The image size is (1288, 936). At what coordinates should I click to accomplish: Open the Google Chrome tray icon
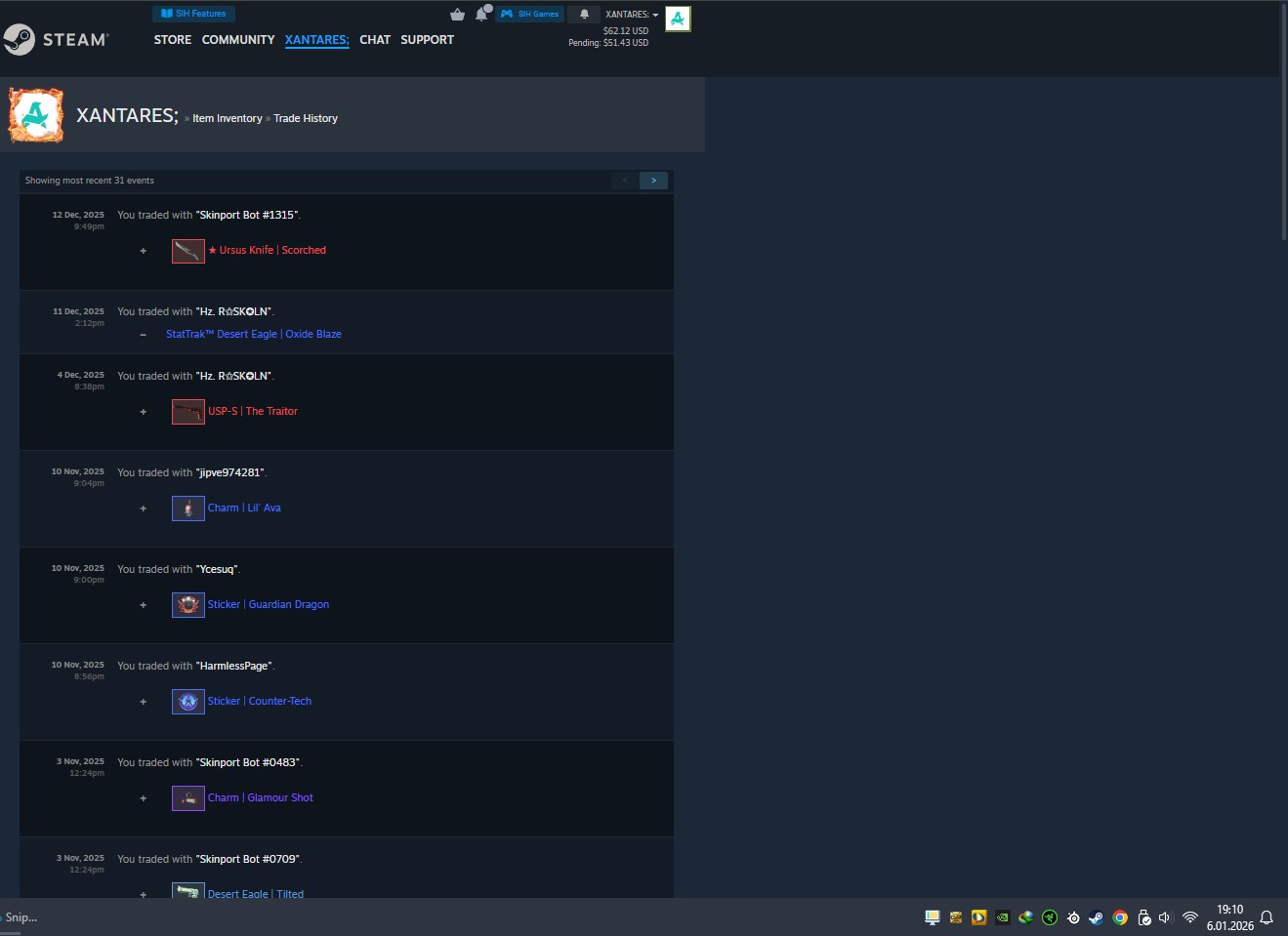1120,917
